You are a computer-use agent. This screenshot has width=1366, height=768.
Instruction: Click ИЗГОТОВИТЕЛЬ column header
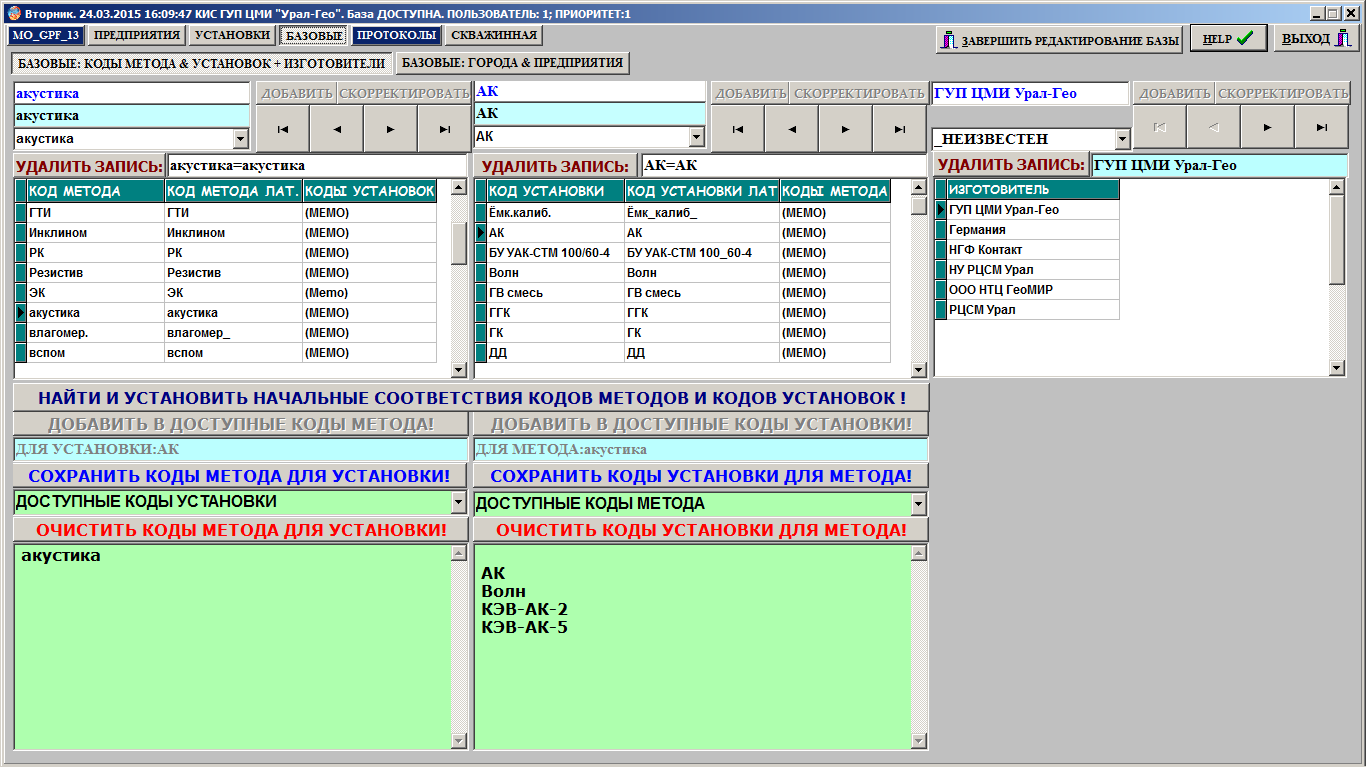(x=1033, y=189)
